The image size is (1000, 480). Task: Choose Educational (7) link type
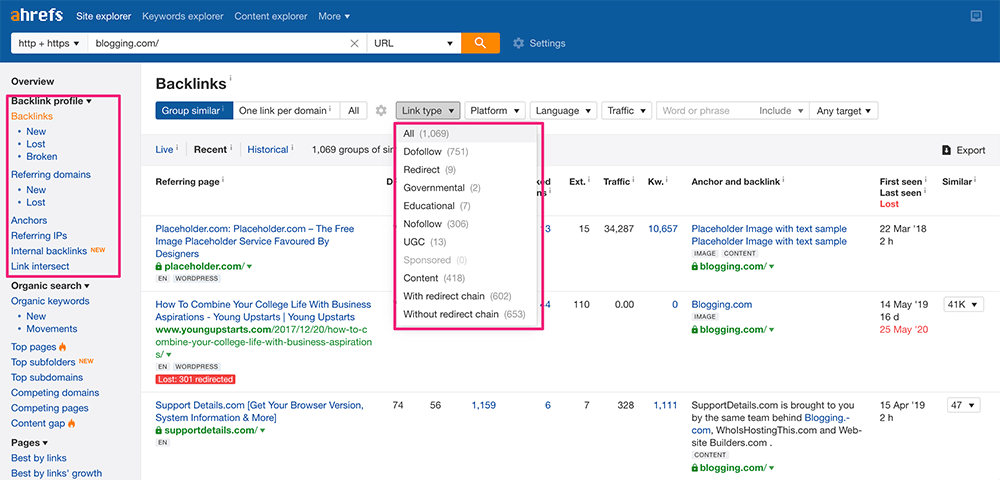[x=466, y=206]
